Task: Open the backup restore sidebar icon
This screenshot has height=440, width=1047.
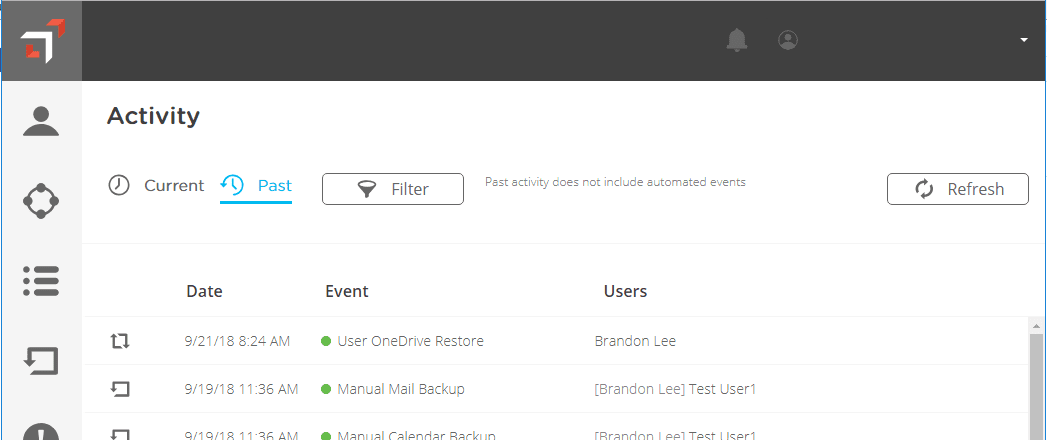Action: pos(41,361)
